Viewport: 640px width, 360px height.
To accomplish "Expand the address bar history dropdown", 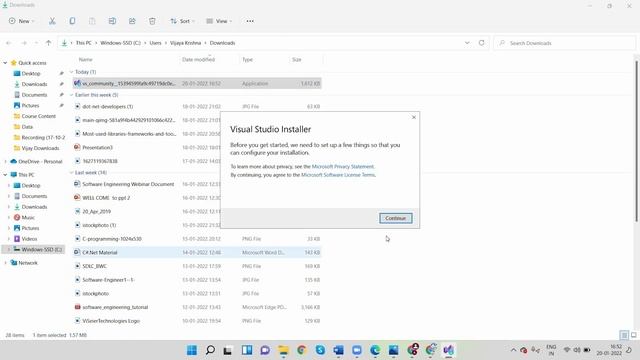I will tap(467, 43).
